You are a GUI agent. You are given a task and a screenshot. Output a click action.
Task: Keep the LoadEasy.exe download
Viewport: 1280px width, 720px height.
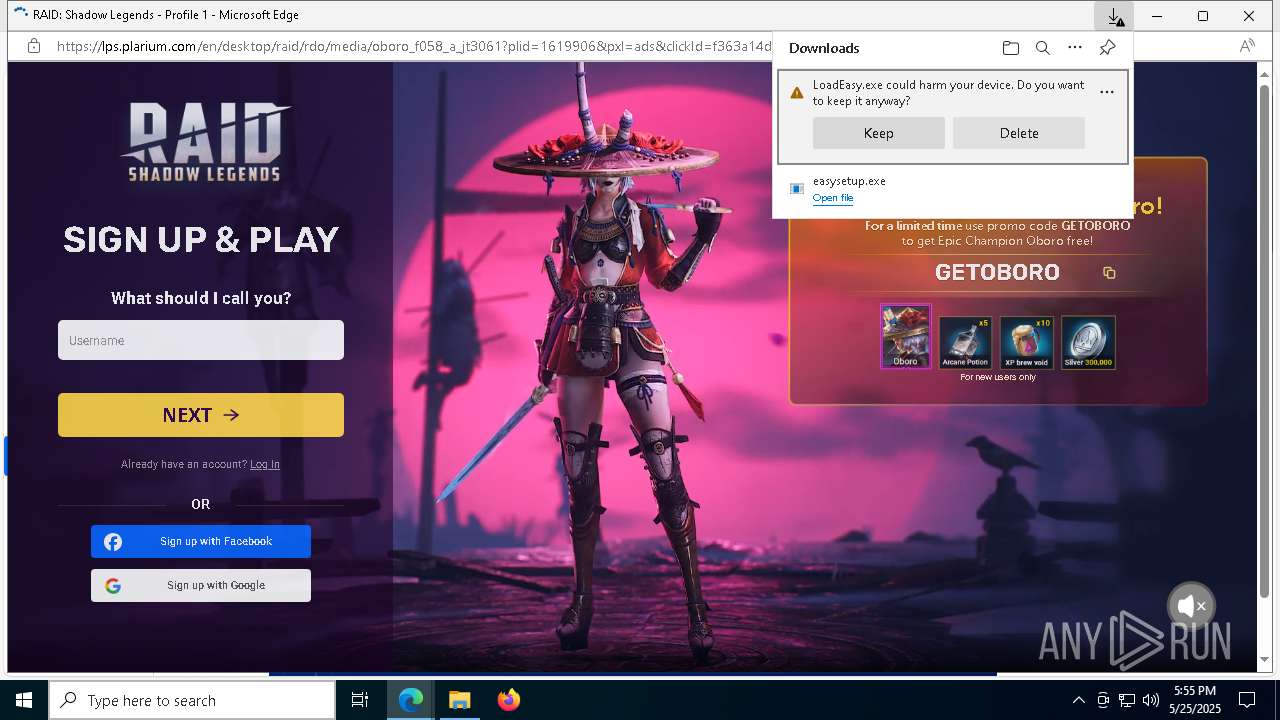click(878, 133)
